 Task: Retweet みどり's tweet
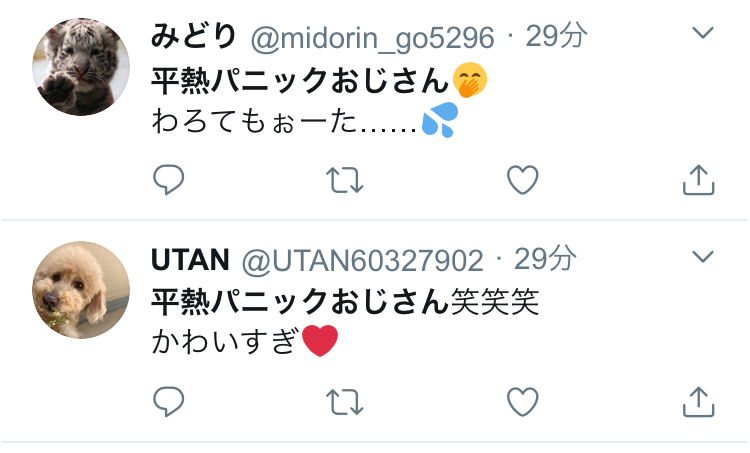344,180
